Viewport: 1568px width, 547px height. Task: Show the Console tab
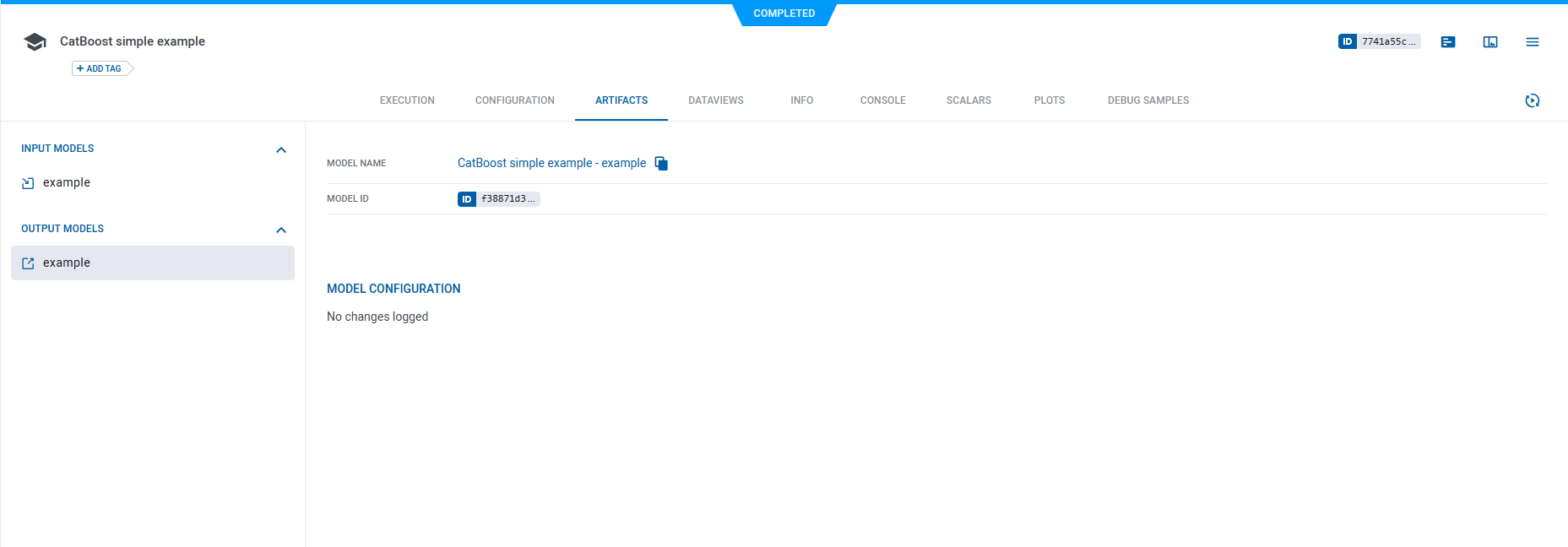pos(882,100)
